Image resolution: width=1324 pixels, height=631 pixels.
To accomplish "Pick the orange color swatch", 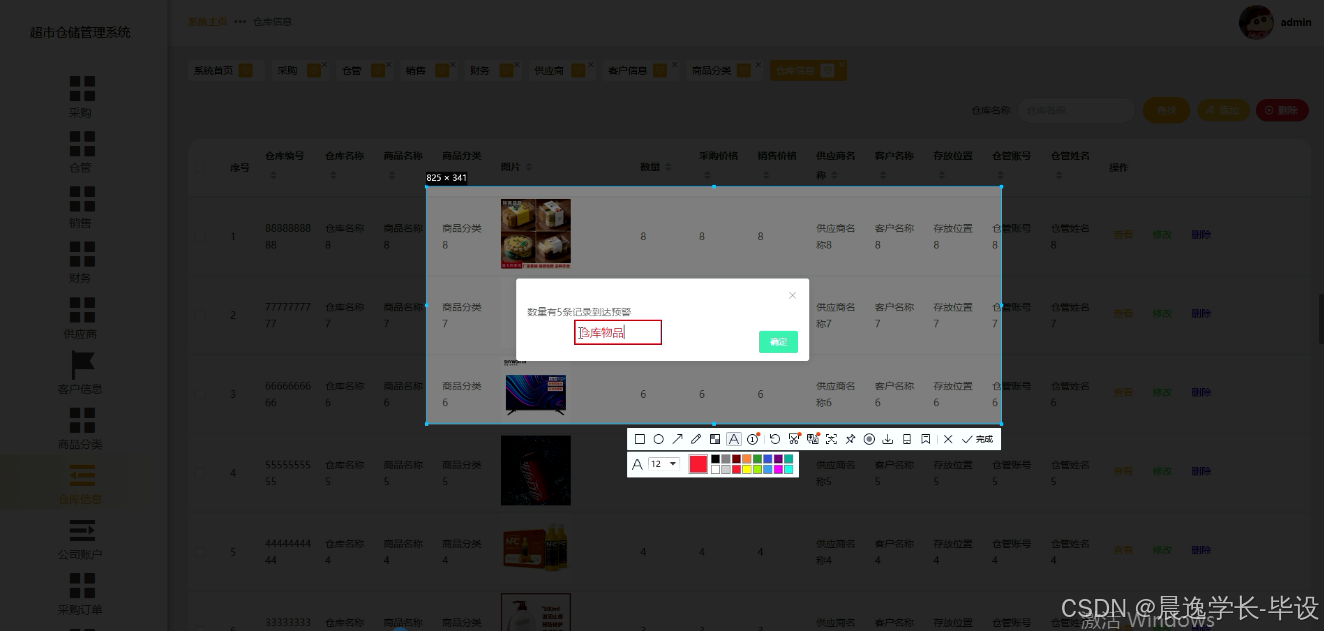I will click(x=747, y=459).
